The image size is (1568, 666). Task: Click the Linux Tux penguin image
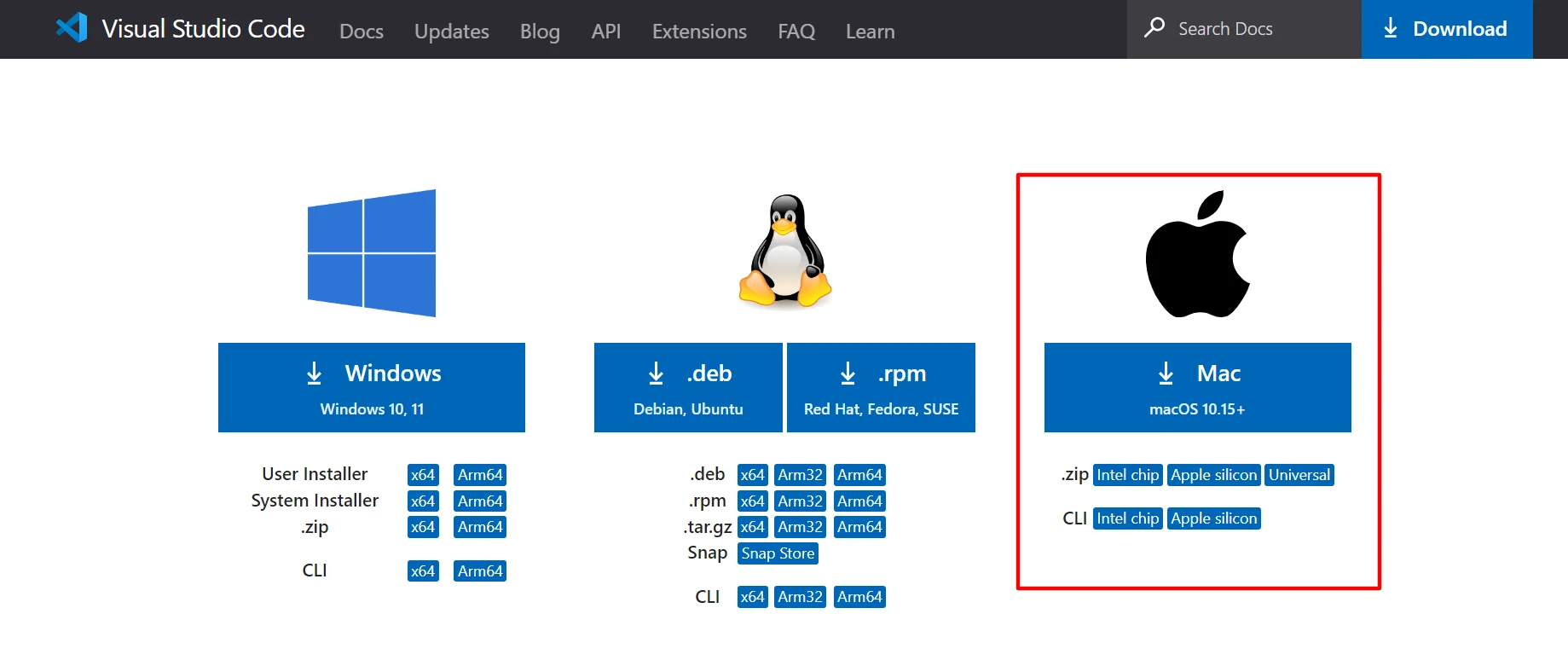click(x=784, y=251)
